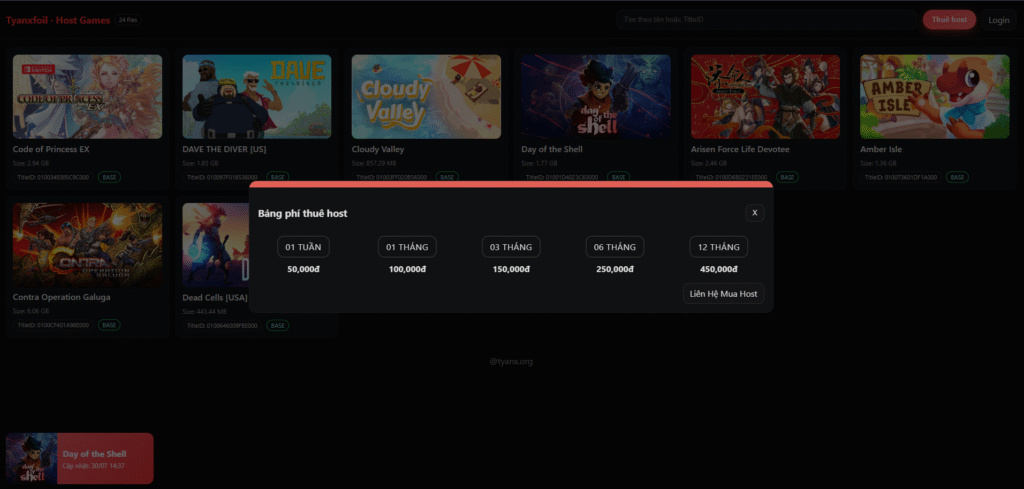This screenshot has height=489, width=1024.
Task: Close the Bảng phí thuê host dialog
Action: 755,213
